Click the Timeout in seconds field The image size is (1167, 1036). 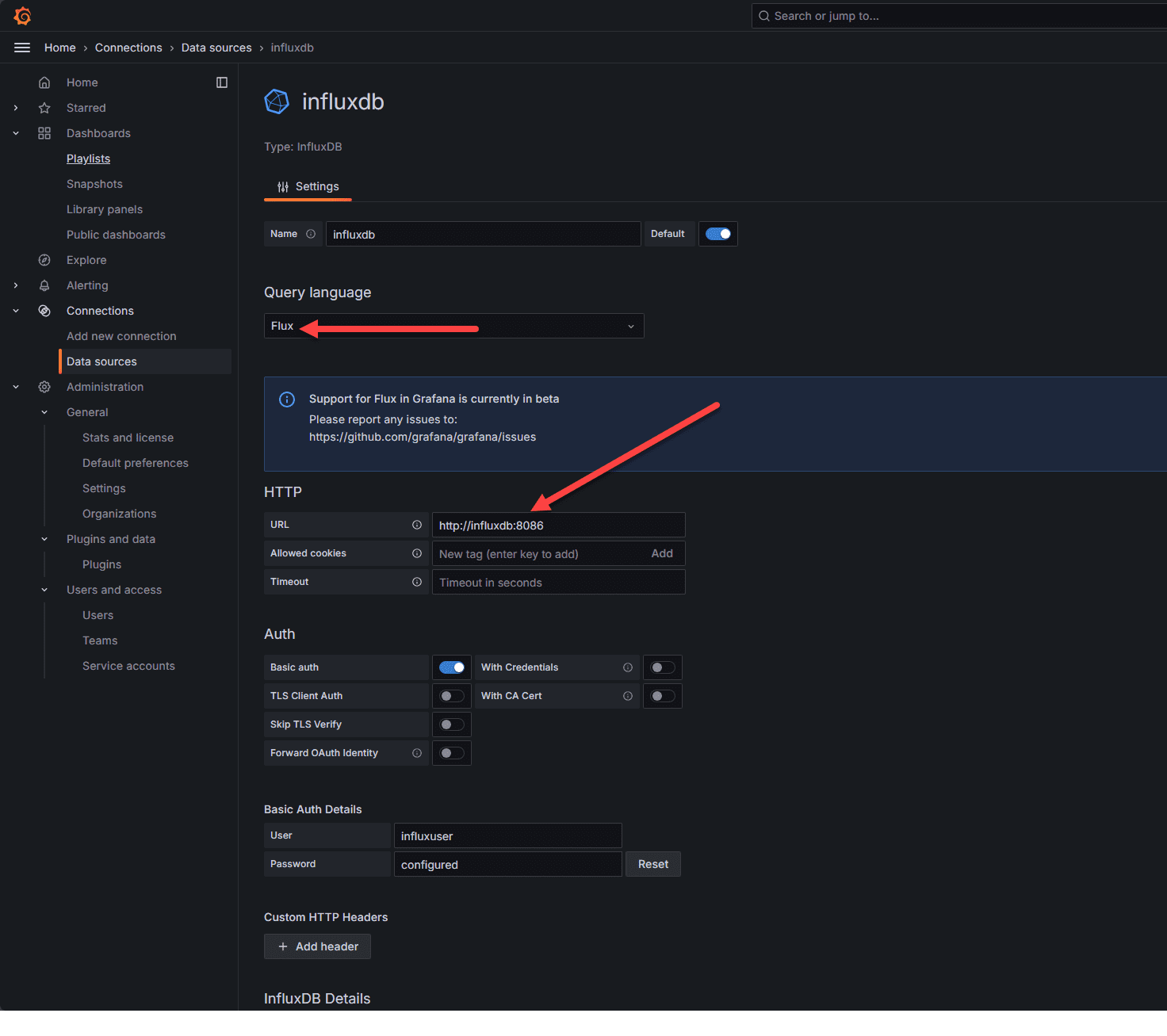pyautogui.click(x=559, y=582)
